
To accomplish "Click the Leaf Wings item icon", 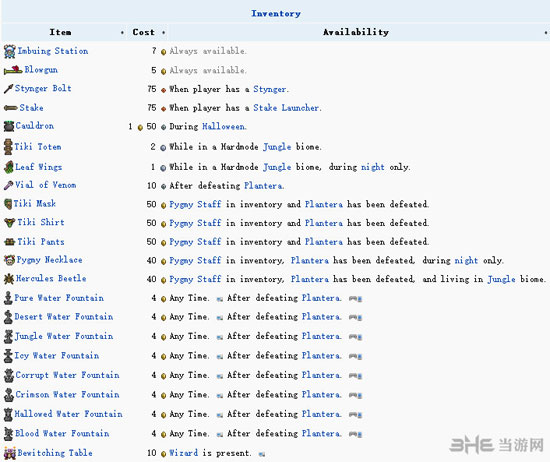I will coord(9,167).
